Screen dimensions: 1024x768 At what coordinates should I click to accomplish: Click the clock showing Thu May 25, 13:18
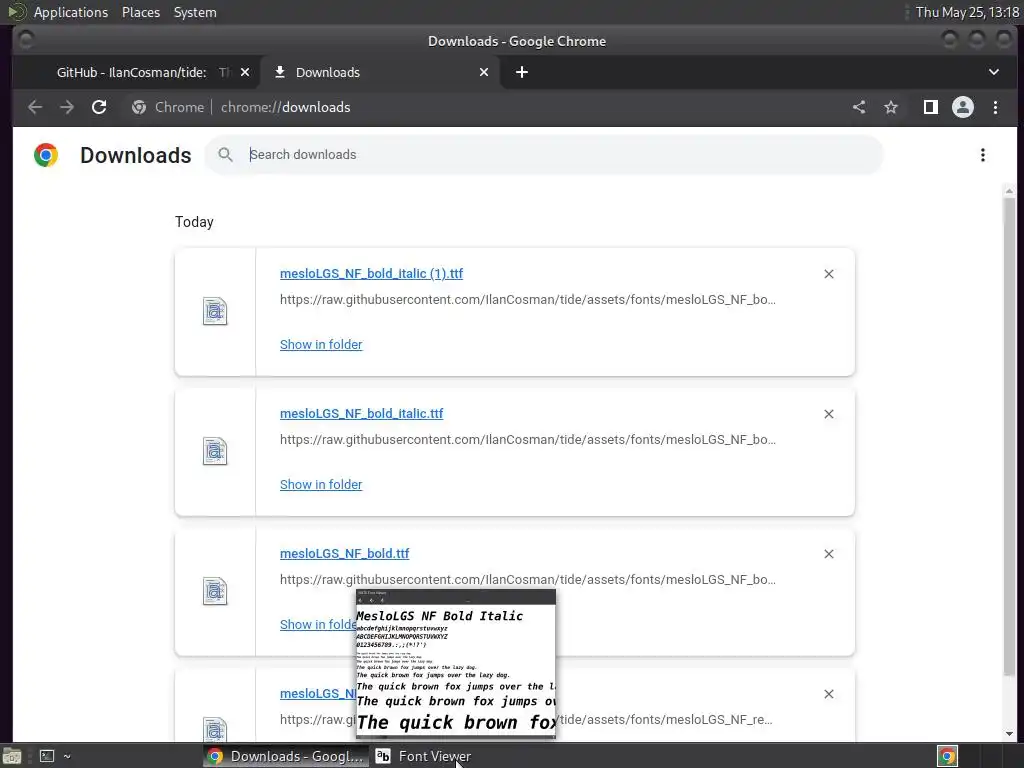click(967, 12)
